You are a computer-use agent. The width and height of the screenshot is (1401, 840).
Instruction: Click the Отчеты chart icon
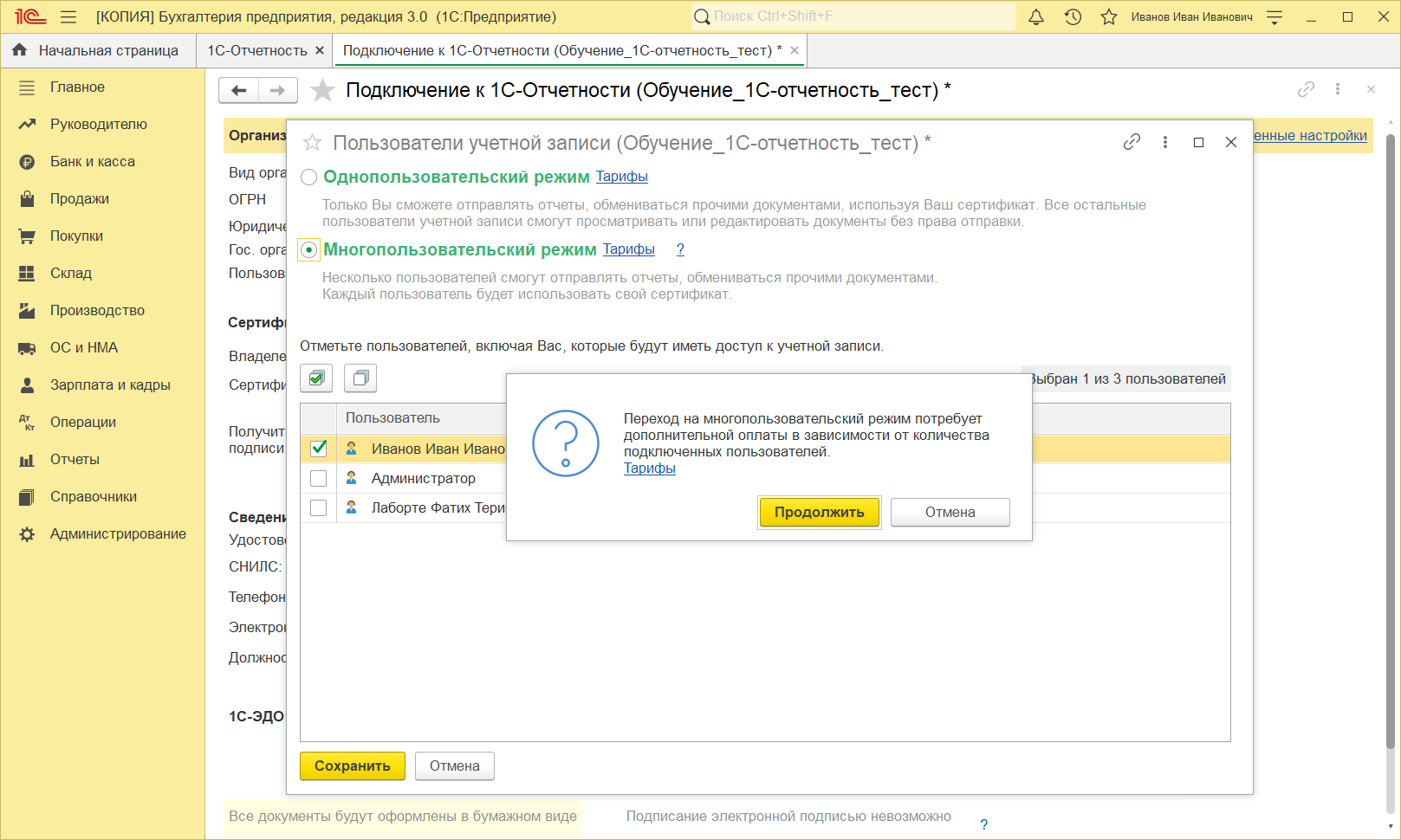tap(27, 460)
